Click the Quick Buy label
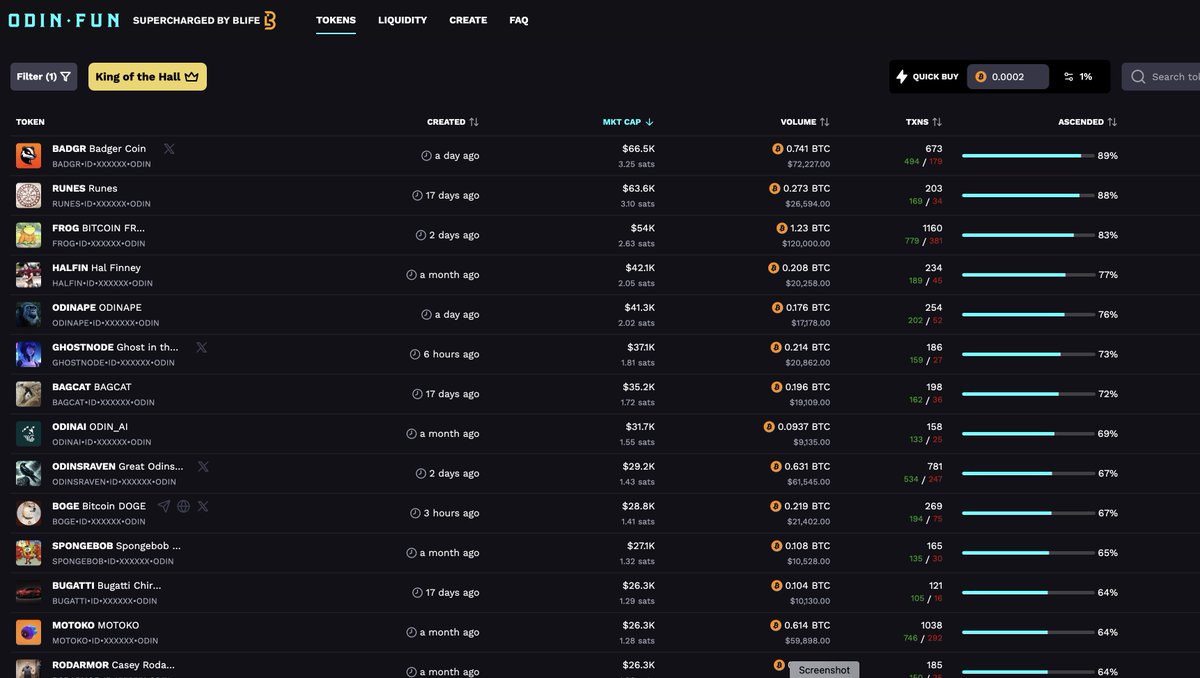 click(936, 77)
